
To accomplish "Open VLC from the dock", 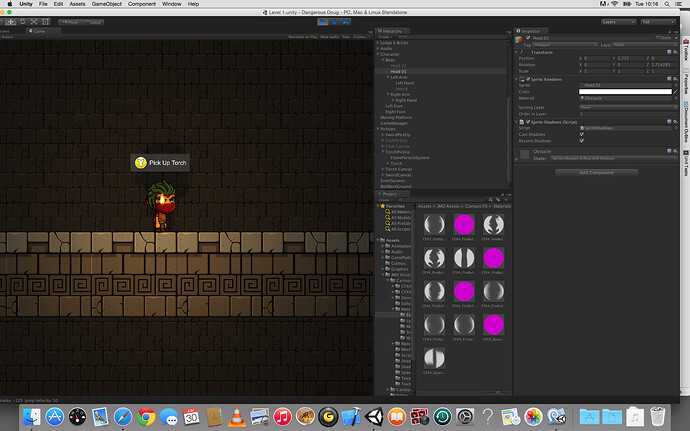I will [237, 416].
